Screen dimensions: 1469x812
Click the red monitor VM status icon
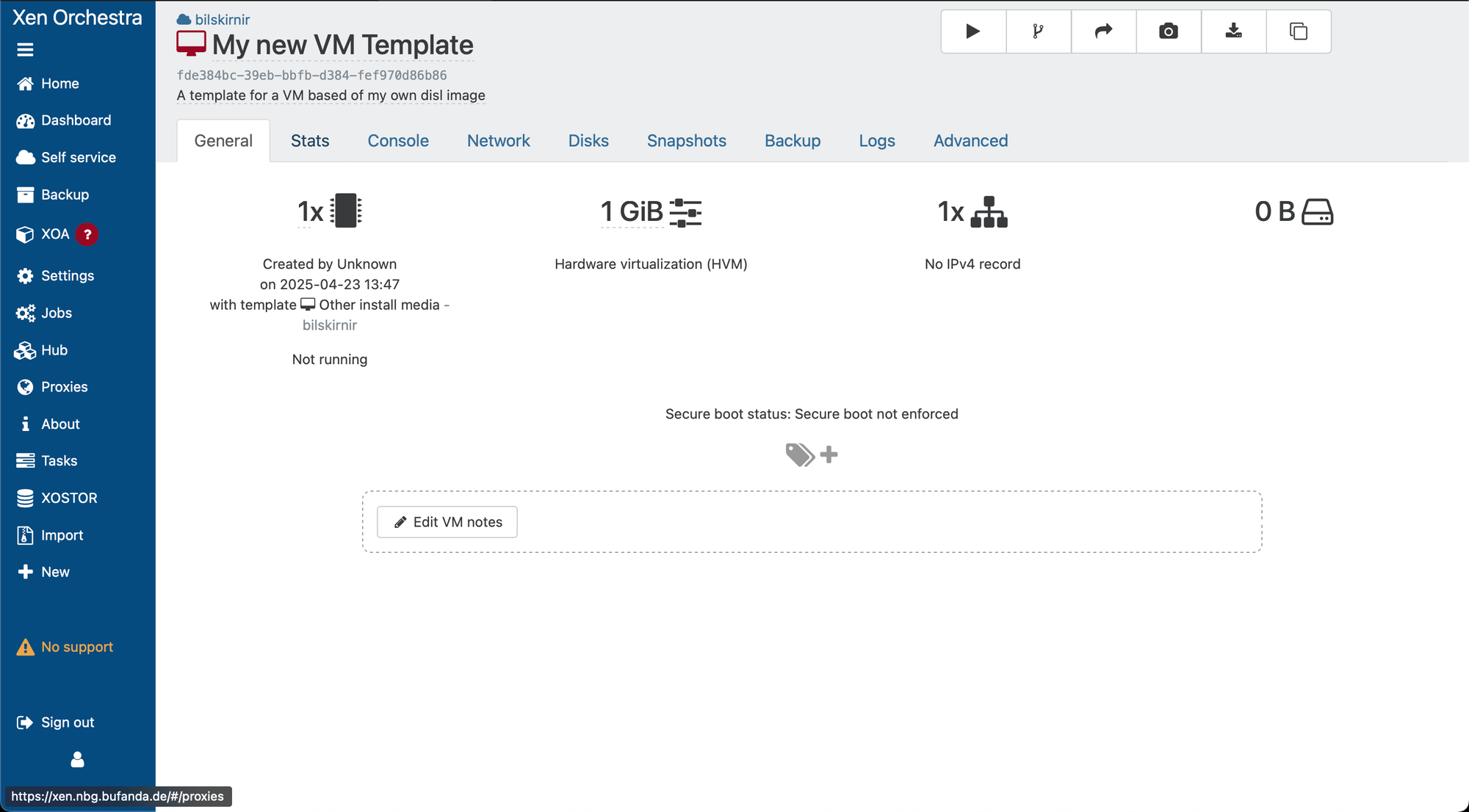pyautogui.click(x=191, y=44)
